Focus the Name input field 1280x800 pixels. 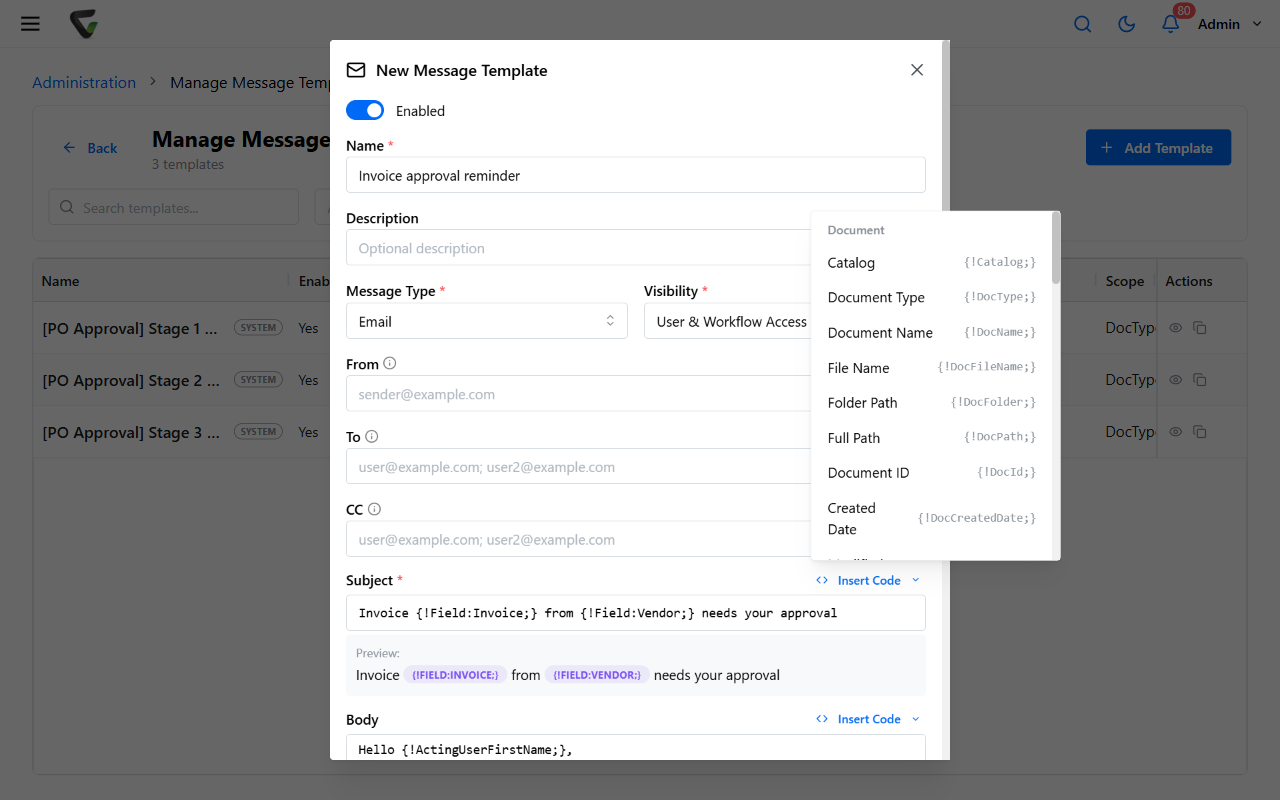point(635,175)
